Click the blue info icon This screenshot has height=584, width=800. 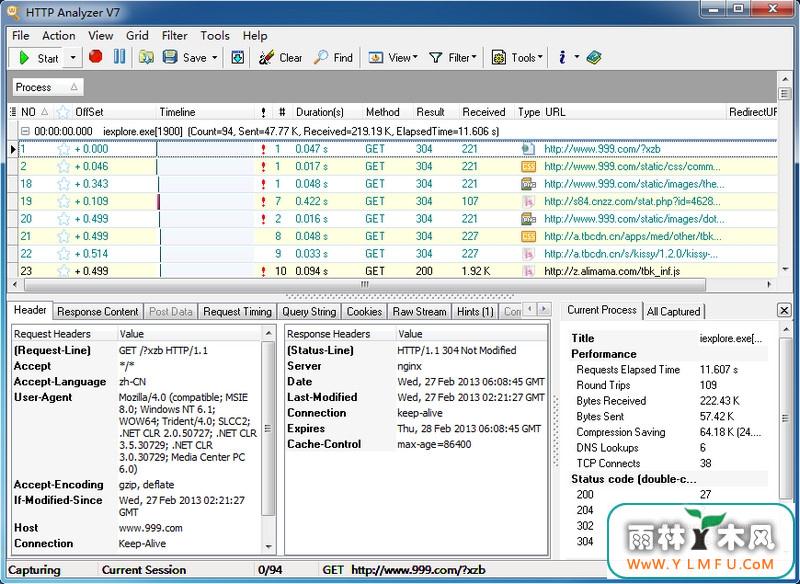(x=562, y=57)
